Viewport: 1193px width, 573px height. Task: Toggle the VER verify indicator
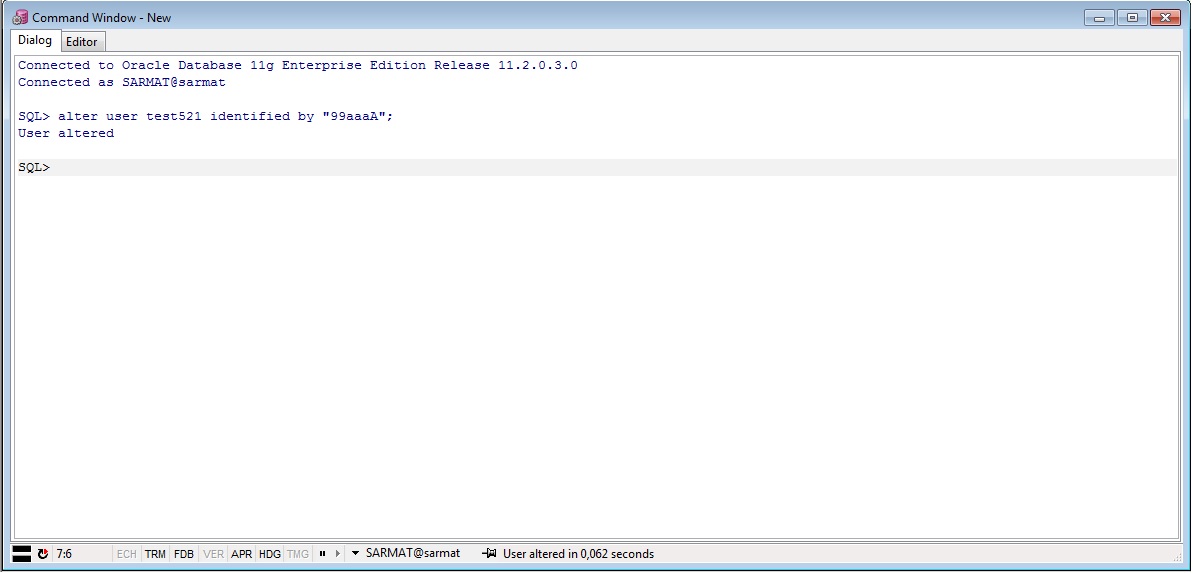(x=213, y=554)
